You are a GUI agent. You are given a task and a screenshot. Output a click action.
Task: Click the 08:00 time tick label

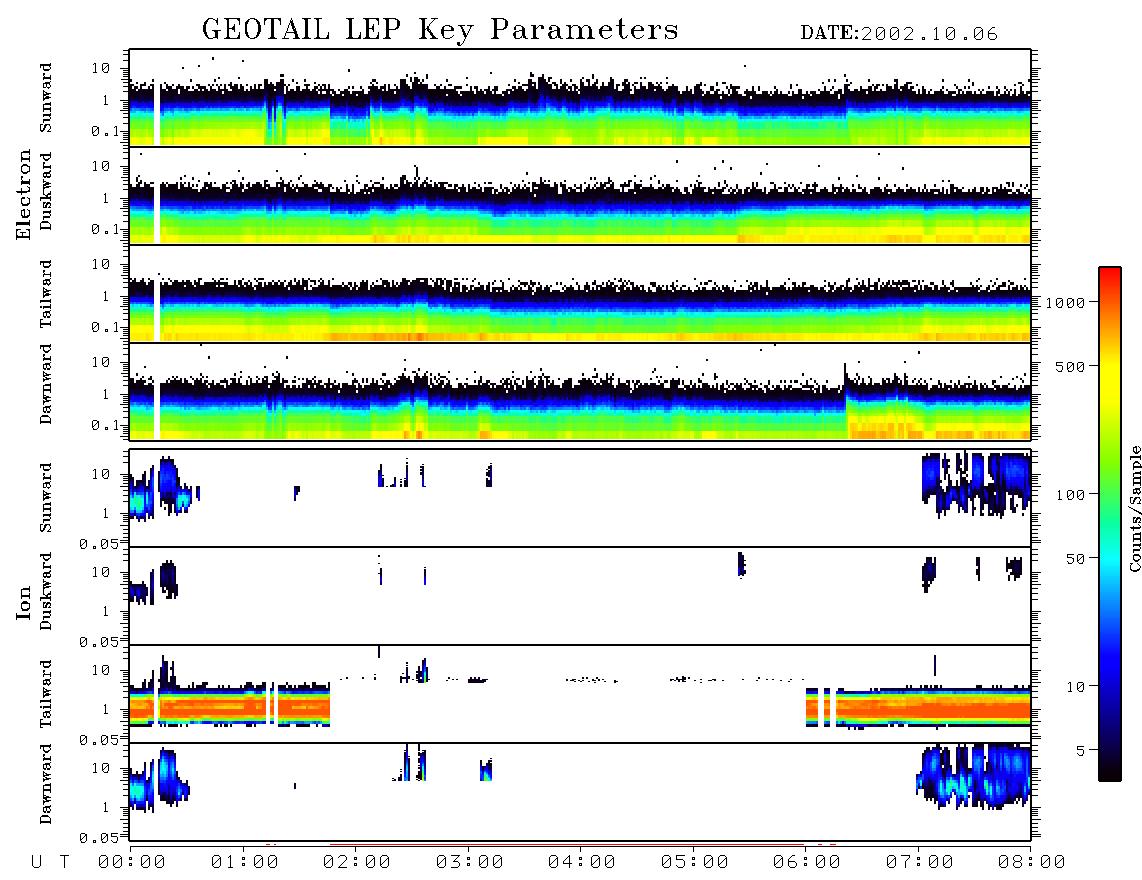[1032, 863]
